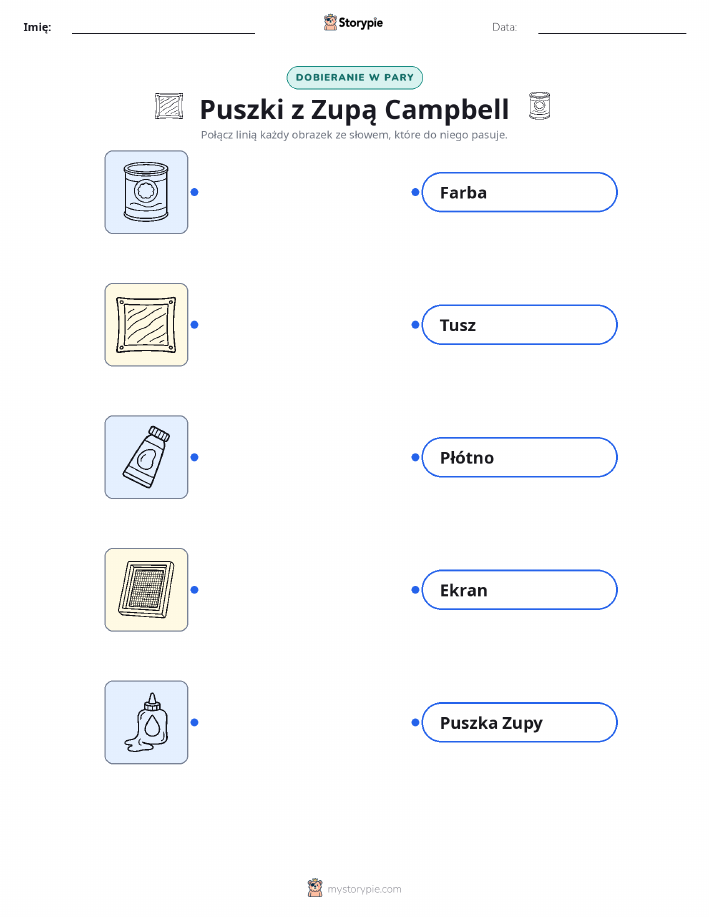Screen dimensions: 709x917
Task: Click the small canvas icon beside title
Action: 168,106
